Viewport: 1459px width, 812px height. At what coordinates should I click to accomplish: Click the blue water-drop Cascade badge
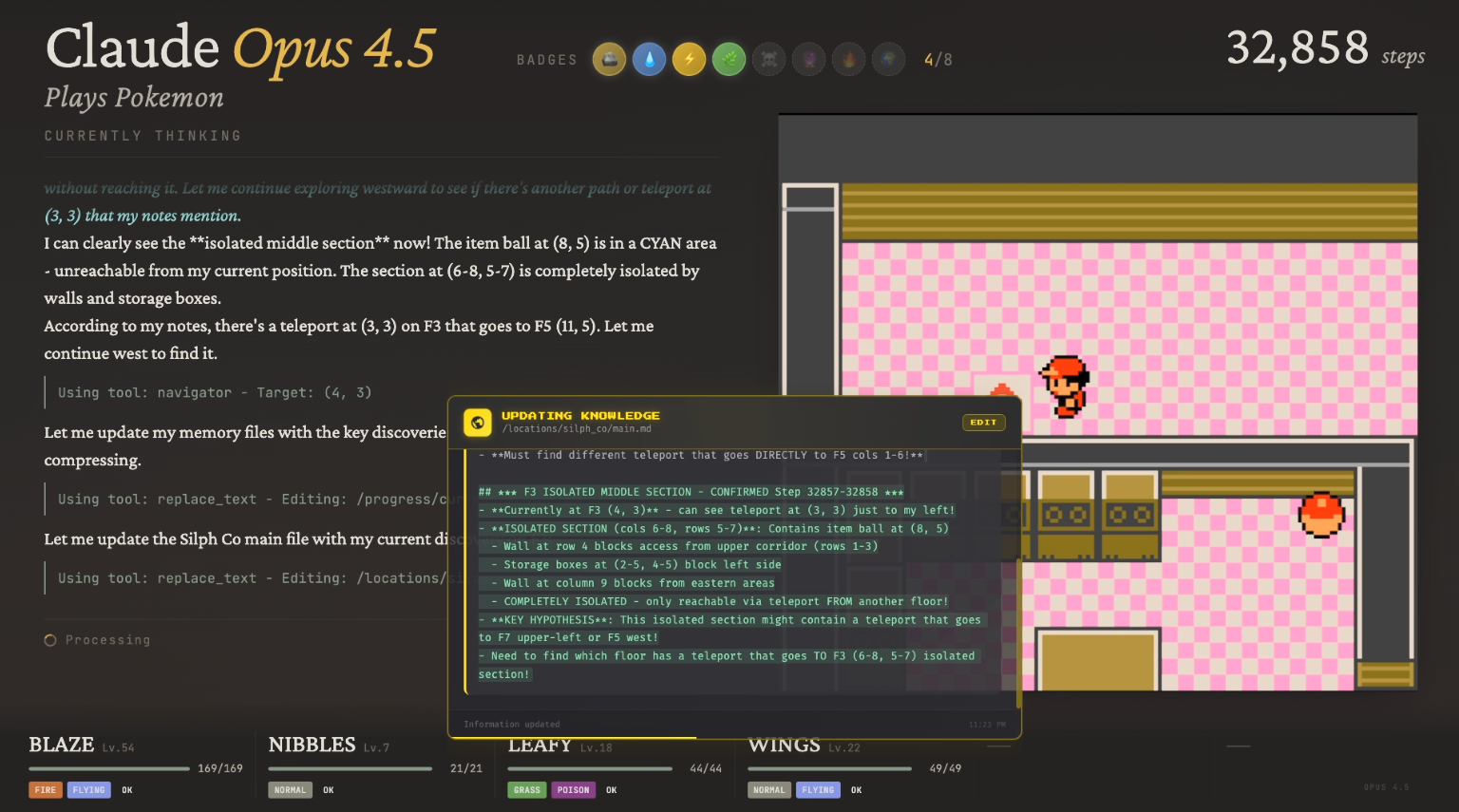(649, 60)
